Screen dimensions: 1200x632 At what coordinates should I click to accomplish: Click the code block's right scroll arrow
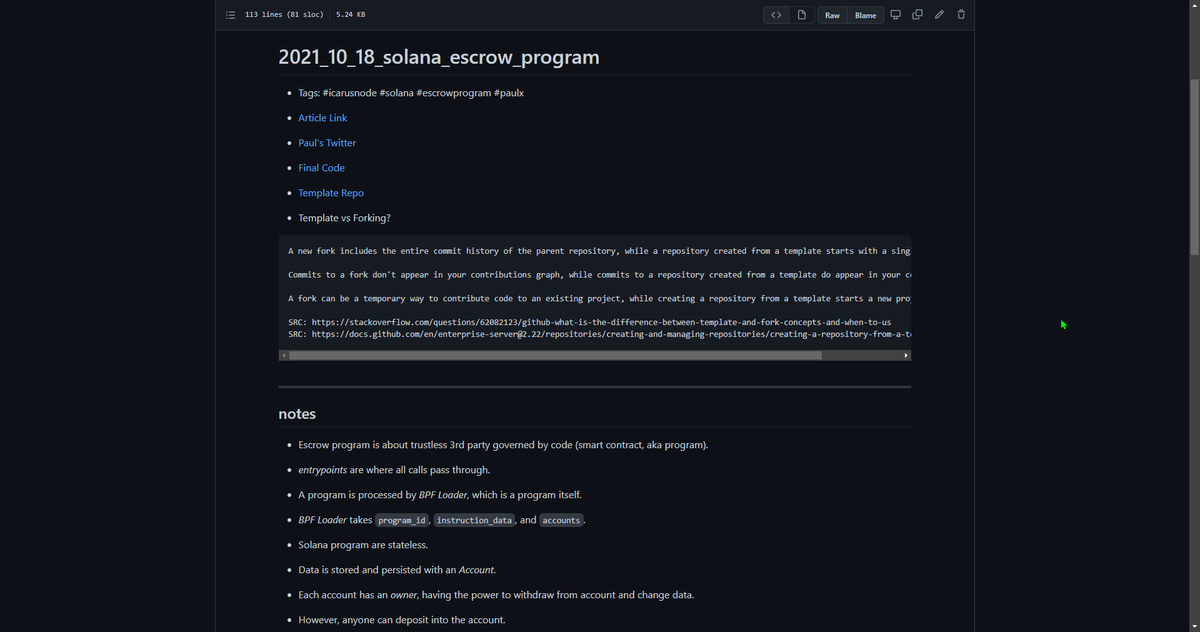coord(906,355)
